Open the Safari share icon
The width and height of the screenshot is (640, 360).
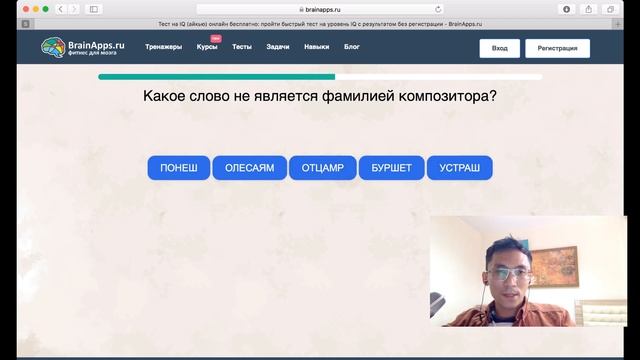click(x=589, y=9)
